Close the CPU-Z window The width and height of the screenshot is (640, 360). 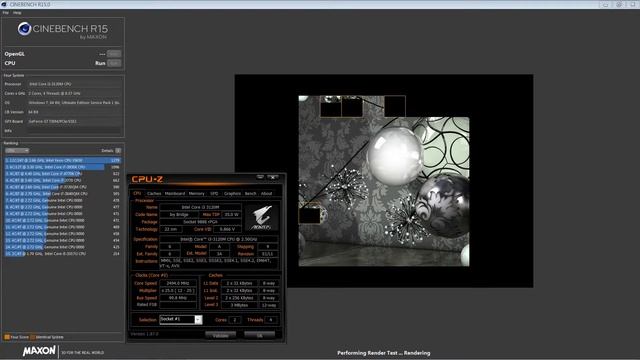pyautogui.click(x=273, y=177)
